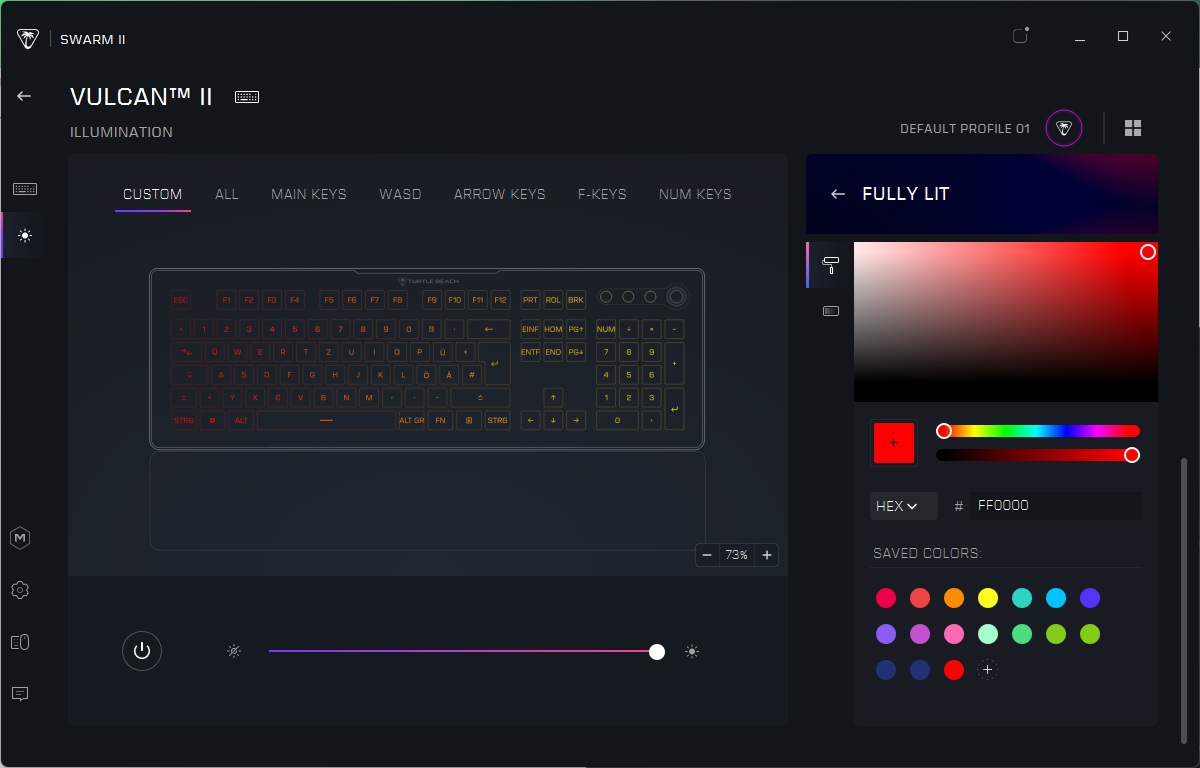This screenshot has width=1200, height=768.
Task: Open the macro manager M icon
Action: click(x=20, y=538)
